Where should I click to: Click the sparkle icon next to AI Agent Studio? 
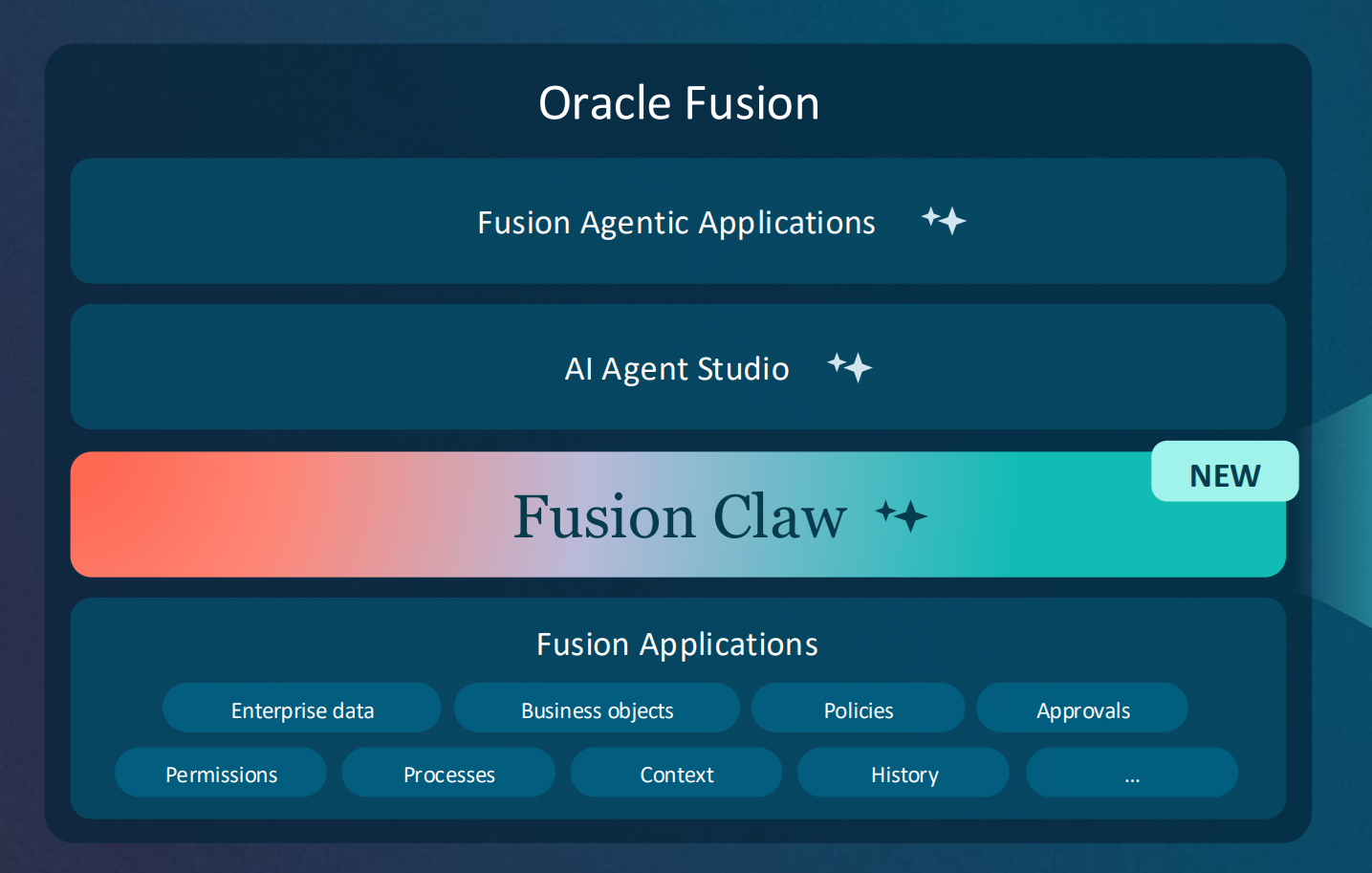click(850, 367)
